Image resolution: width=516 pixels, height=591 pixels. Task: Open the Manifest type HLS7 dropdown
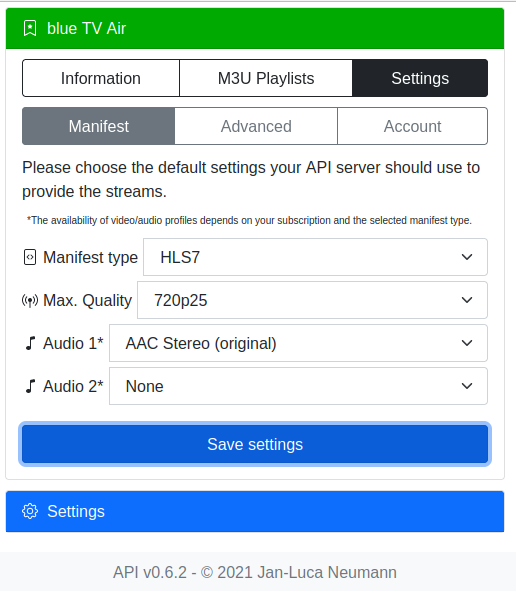click(x=315, y=257)
